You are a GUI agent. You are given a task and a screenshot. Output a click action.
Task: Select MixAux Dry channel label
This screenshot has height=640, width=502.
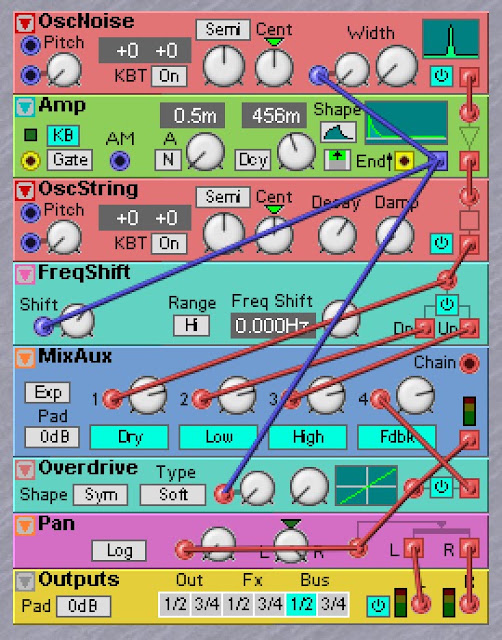tap(129, 437)
